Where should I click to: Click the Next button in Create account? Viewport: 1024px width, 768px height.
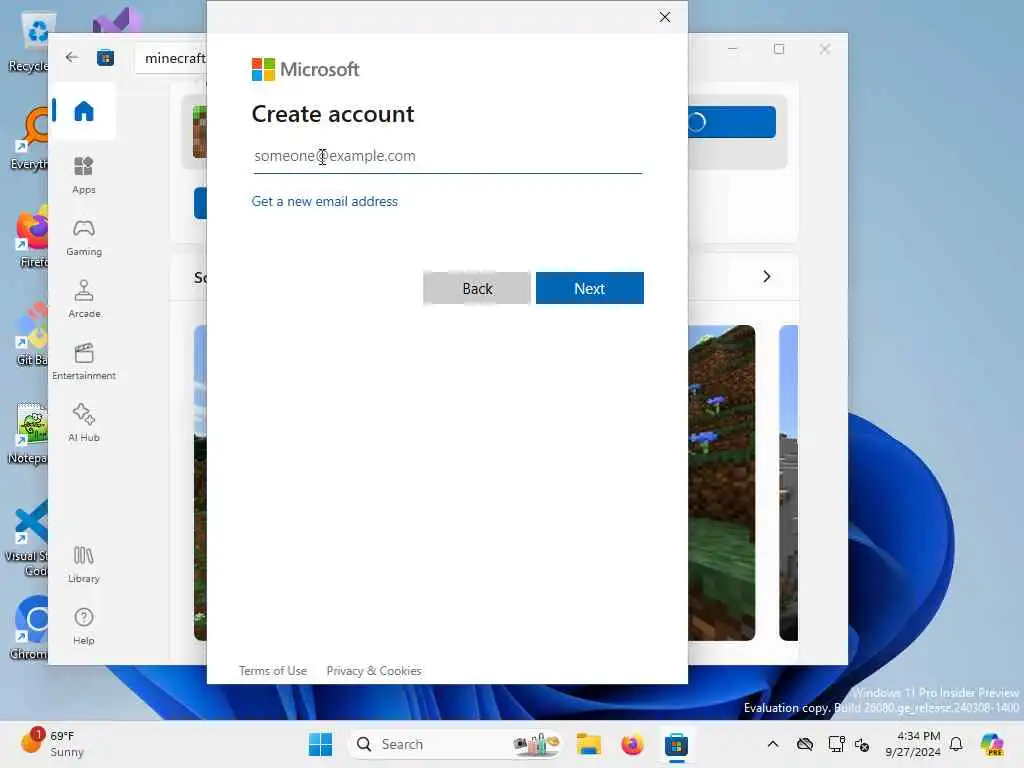click(590, 288)
